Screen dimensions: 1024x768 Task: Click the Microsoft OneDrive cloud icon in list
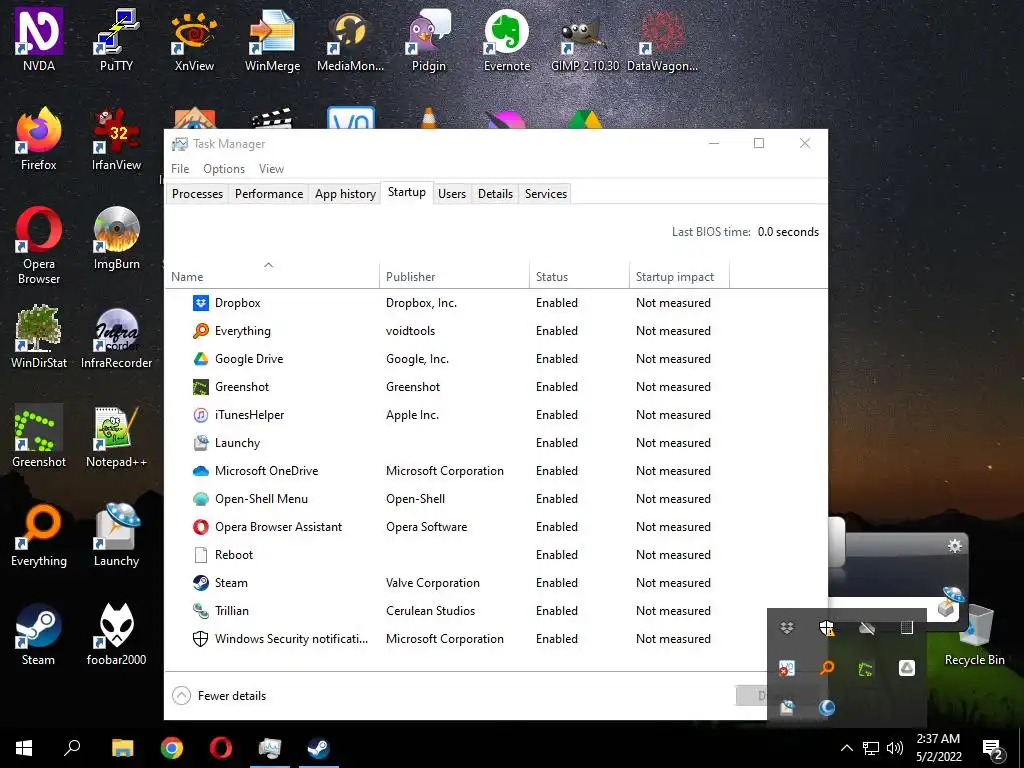point(200,471)
